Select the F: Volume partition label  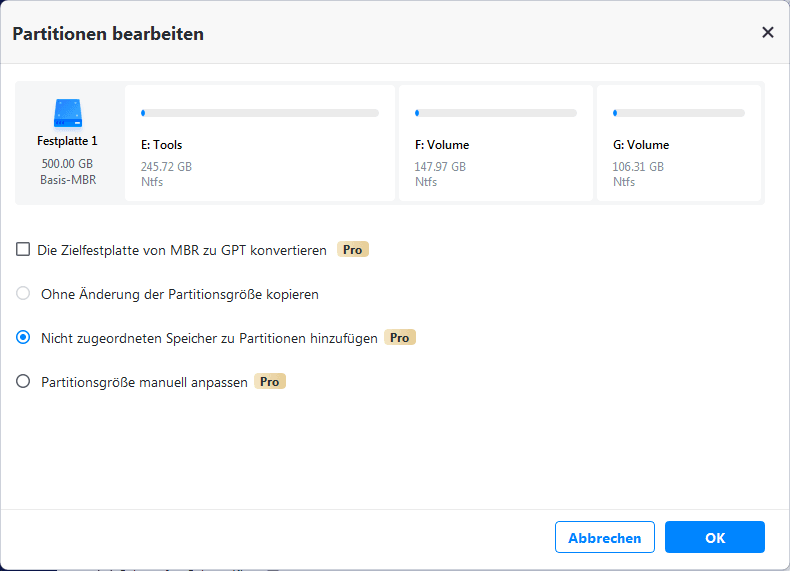pos(442,145)
